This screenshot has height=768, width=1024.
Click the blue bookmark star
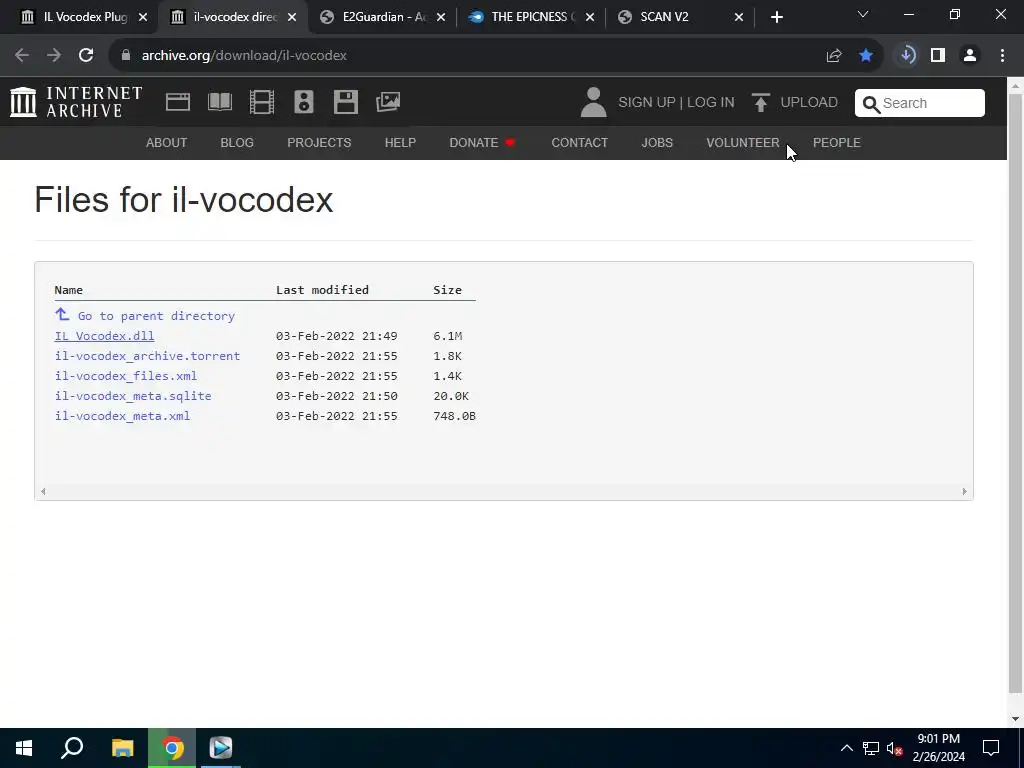(866, 56)
